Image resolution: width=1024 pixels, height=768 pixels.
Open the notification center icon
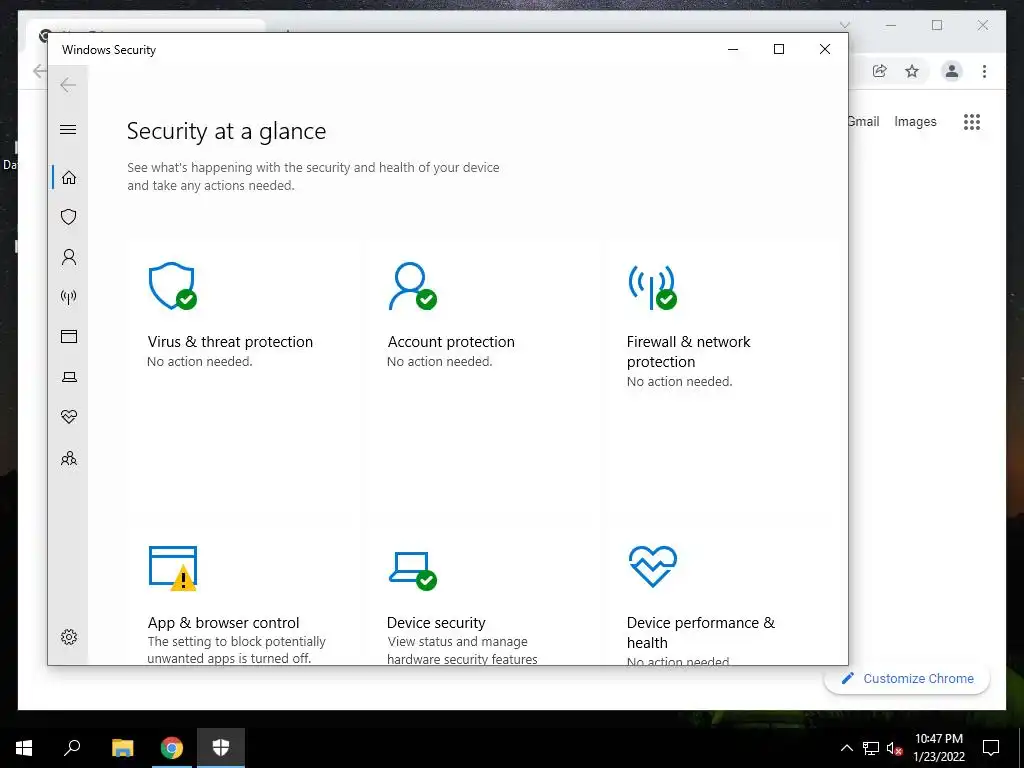[991, 748]
